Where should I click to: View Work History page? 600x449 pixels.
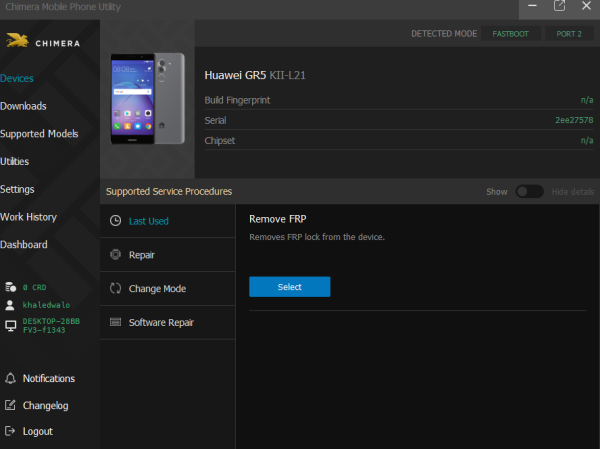[x=29, y=217]
